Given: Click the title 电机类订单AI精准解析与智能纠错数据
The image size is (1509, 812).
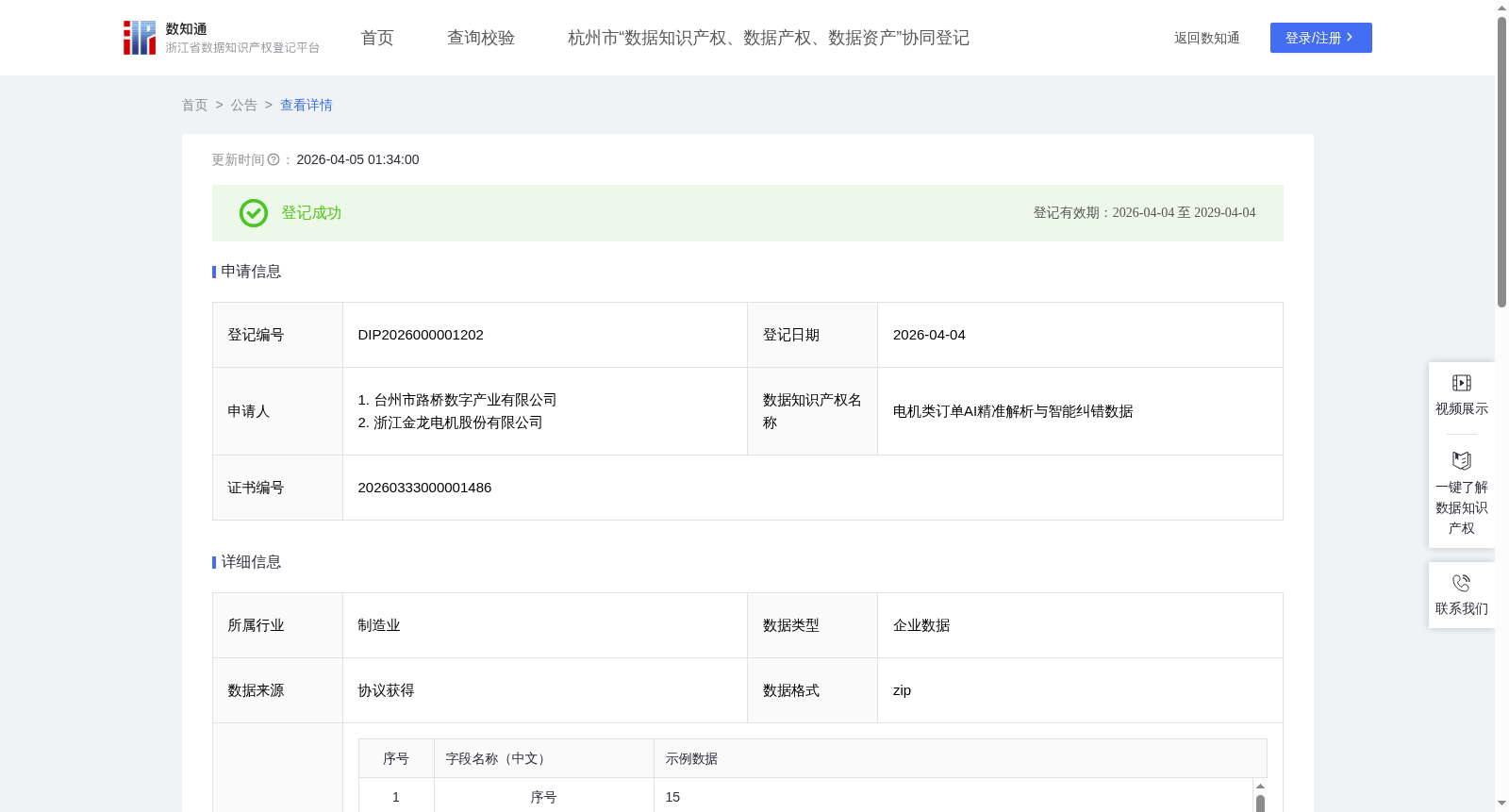Looking at the screenshot, I should (x=1013, y=411).
